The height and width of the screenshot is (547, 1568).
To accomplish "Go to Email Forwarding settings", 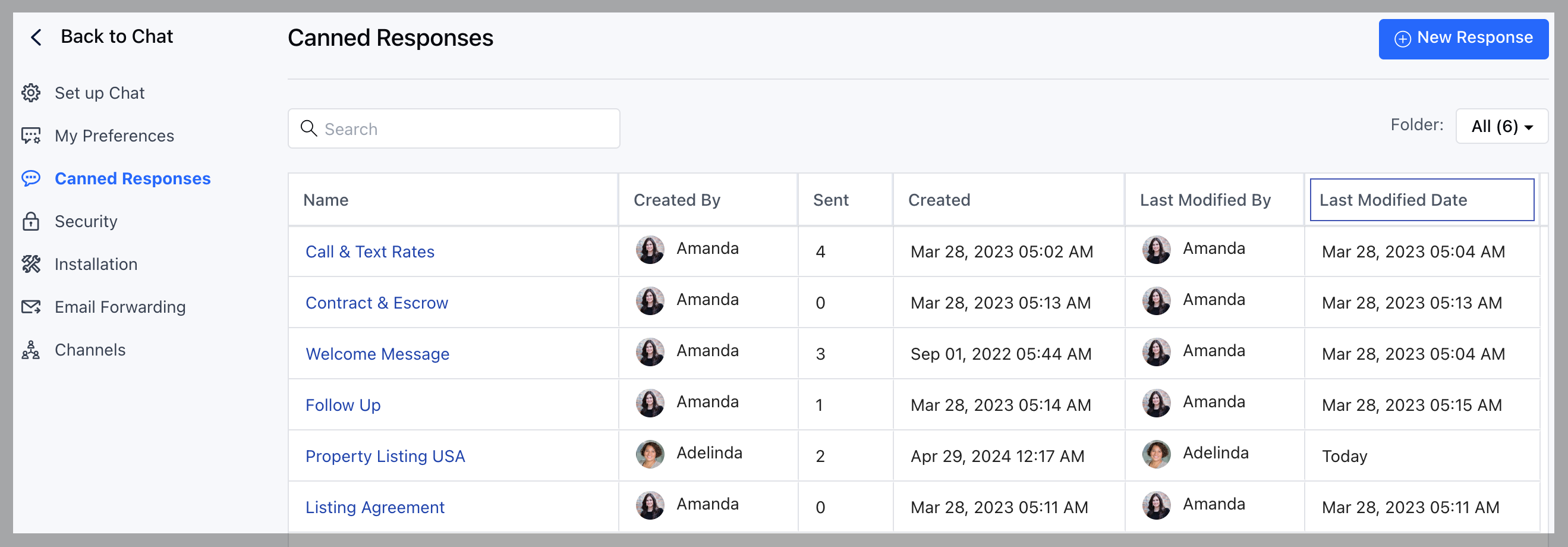I will pyautogui.click(x=120, y=306).
